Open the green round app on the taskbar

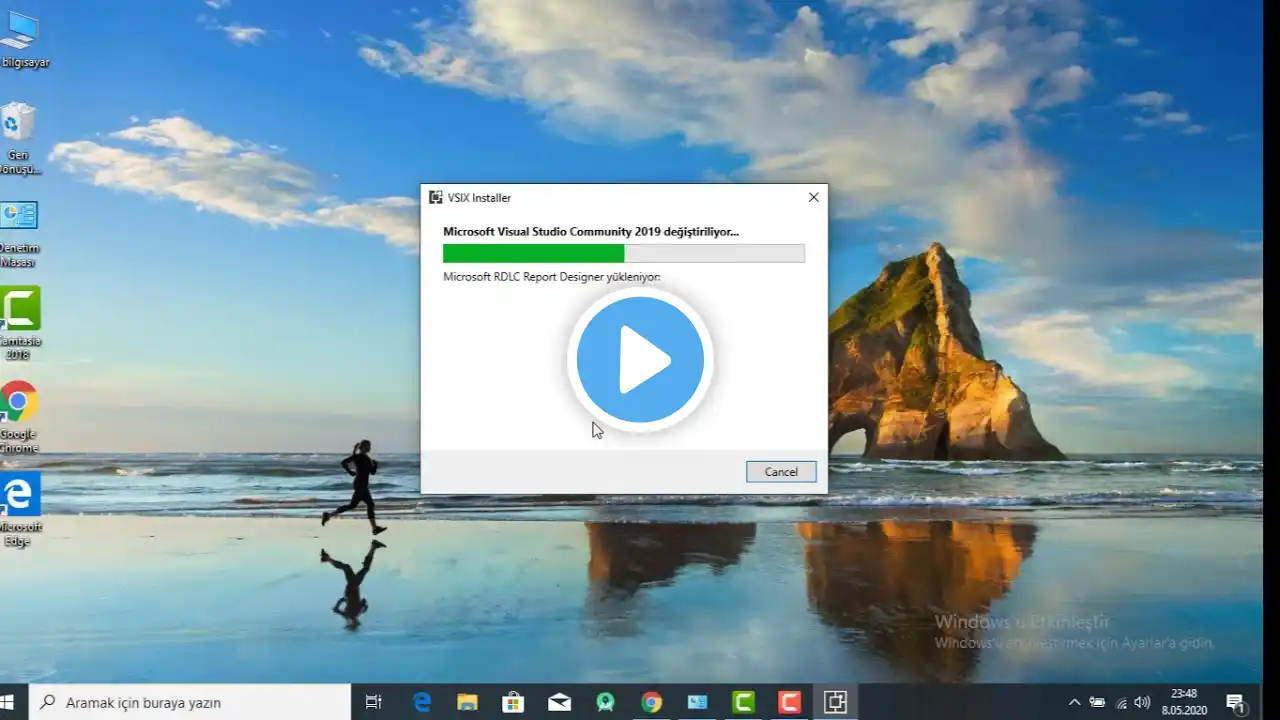tap(605, 702)
